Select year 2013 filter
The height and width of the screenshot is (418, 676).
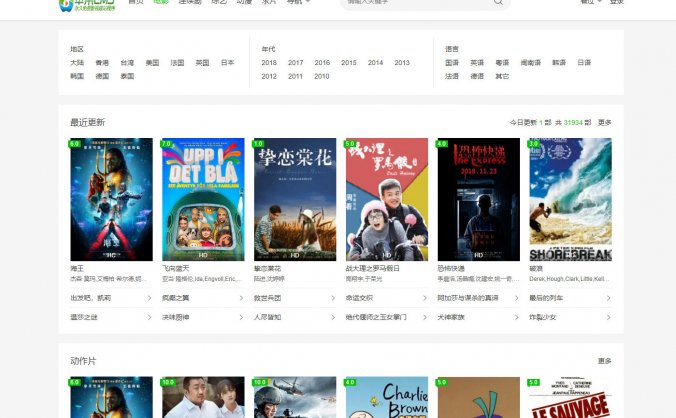[402, 62]
